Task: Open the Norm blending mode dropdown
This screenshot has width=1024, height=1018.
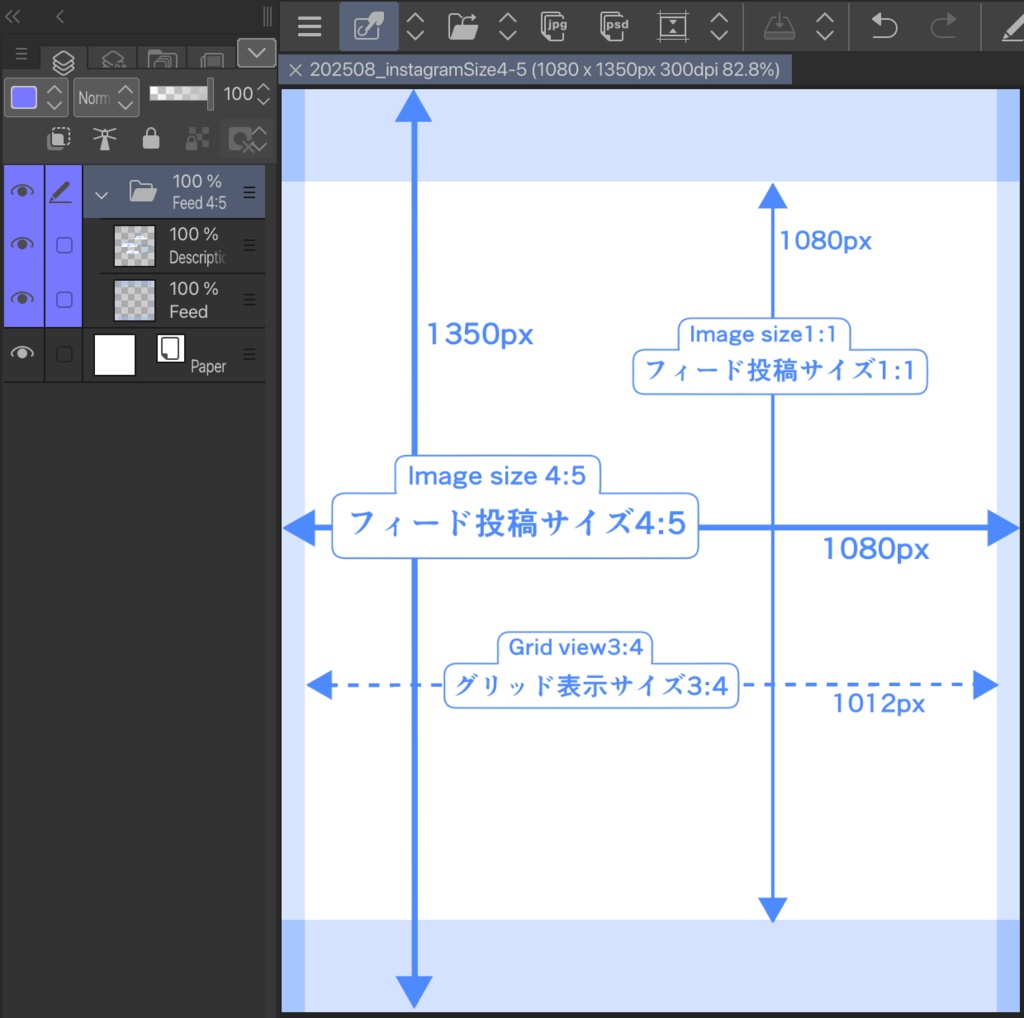Action: (x=100, y=98)
